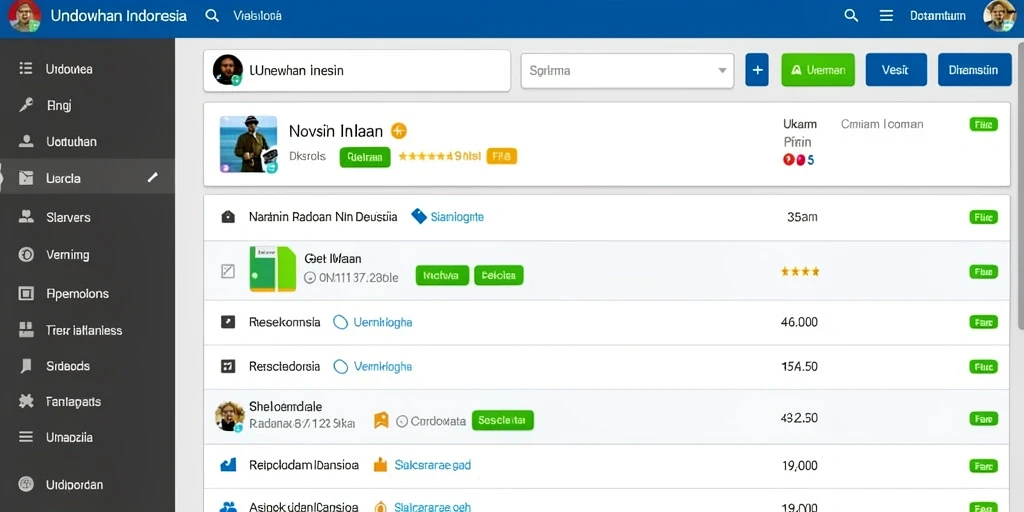The width and height of the screenshot is (1024, 512).
Task: Click the Unewhan inesin search field
Action: click(357, 70)
